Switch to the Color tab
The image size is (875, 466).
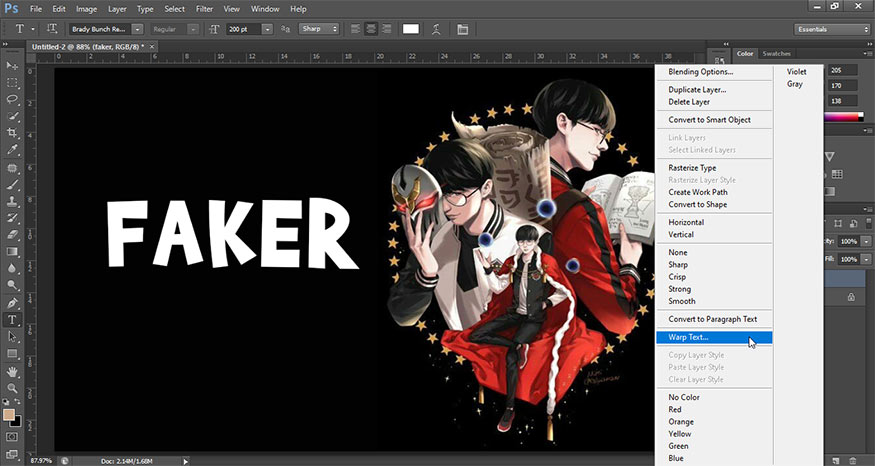tap(745, 54)
